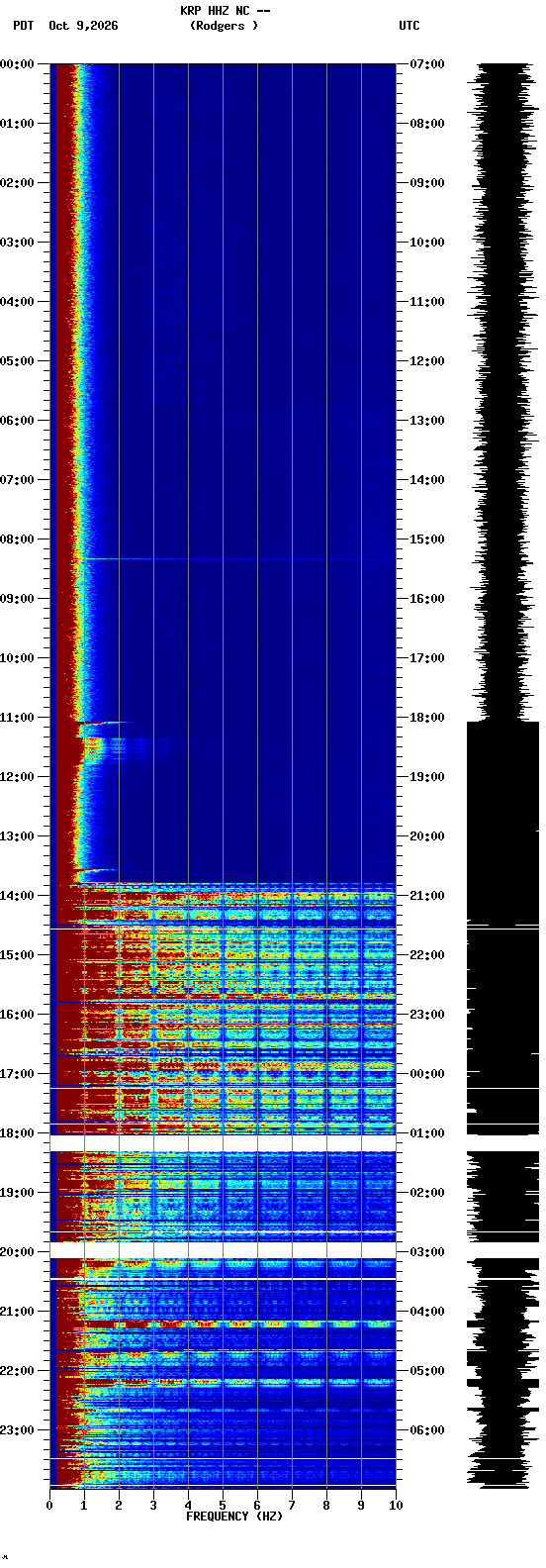Click the "FREQUENCY (HZ)" axis title
This screenshot has width=546, height=1568.
coord(234,1517)
